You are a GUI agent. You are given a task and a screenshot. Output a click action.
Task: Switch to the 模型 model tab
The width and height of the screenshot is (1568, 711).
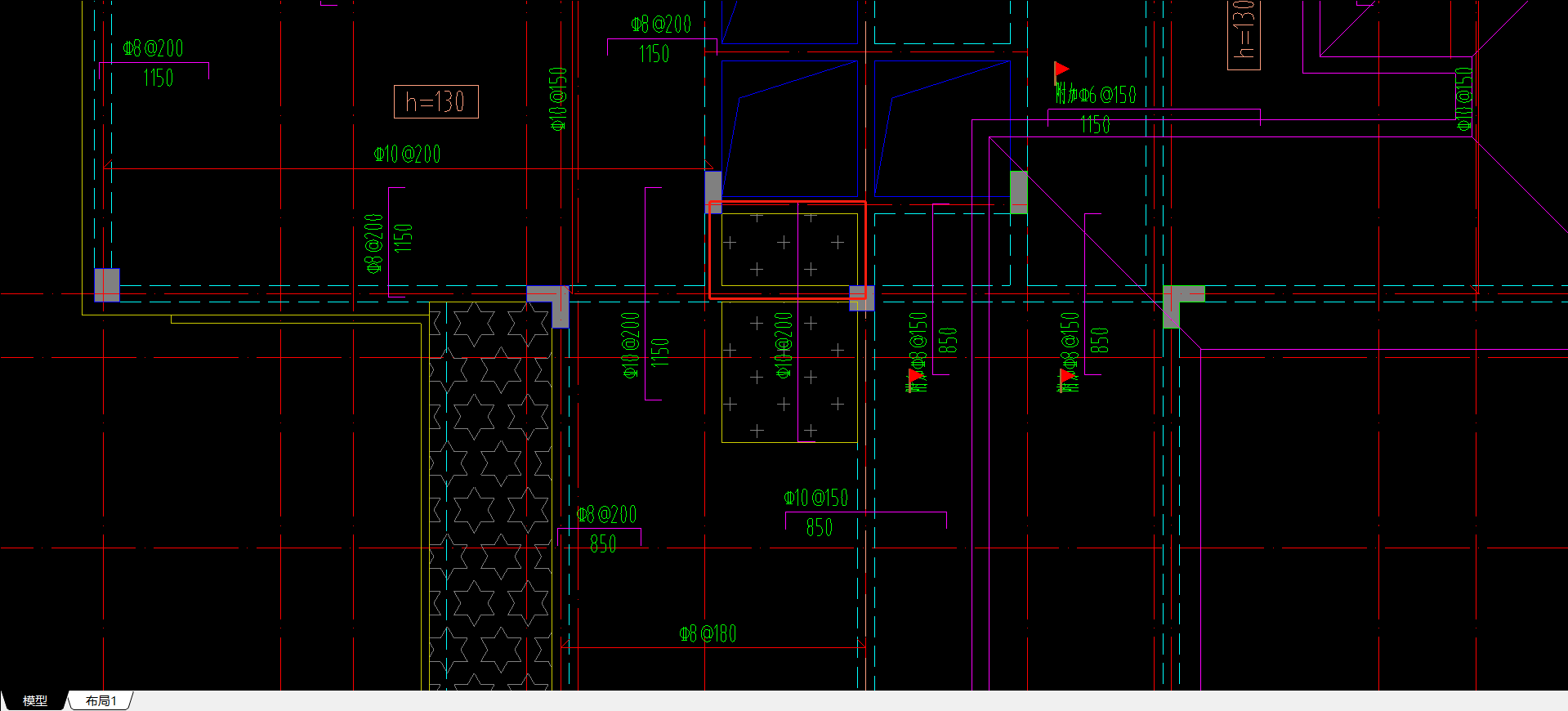pos(34,700)
